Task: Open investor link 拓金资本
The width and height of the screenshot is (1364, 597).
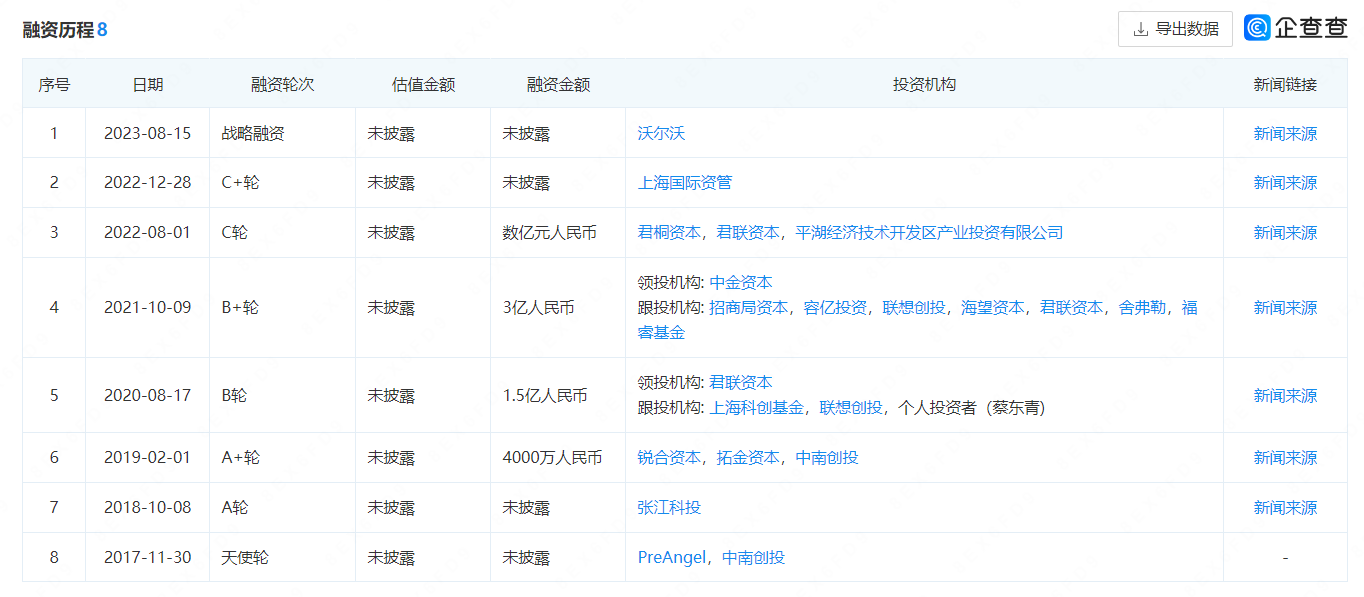Action: coord(748,458)
